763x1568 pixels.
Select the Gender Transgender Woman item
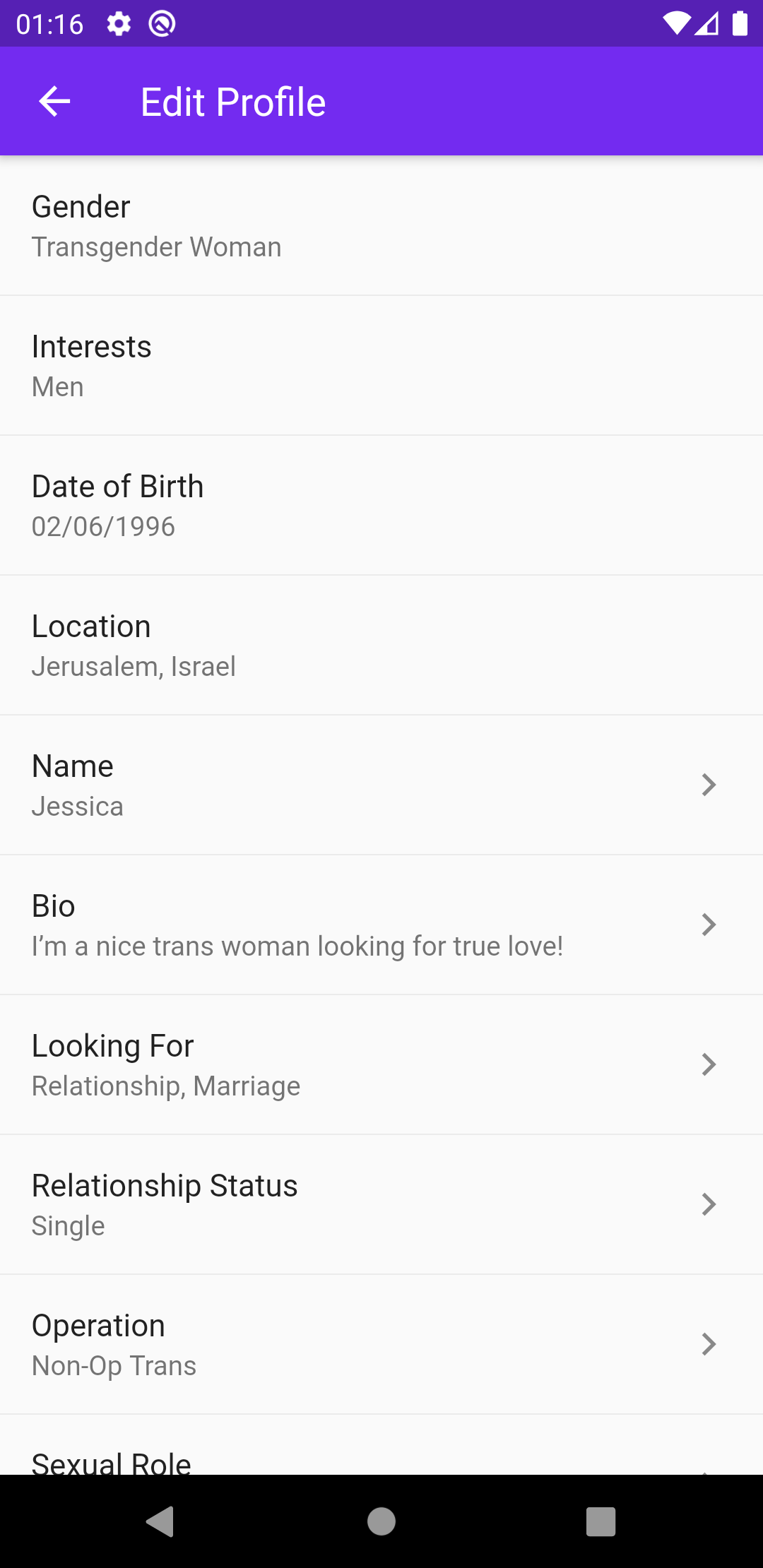coord(381,226)
